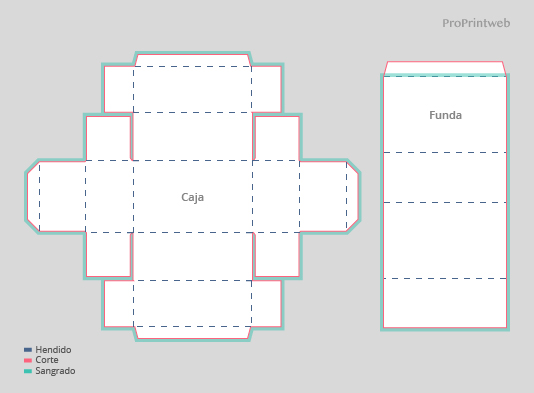
Task: Click the blue Hendido legend swatch
Action: tap(28, 350)
